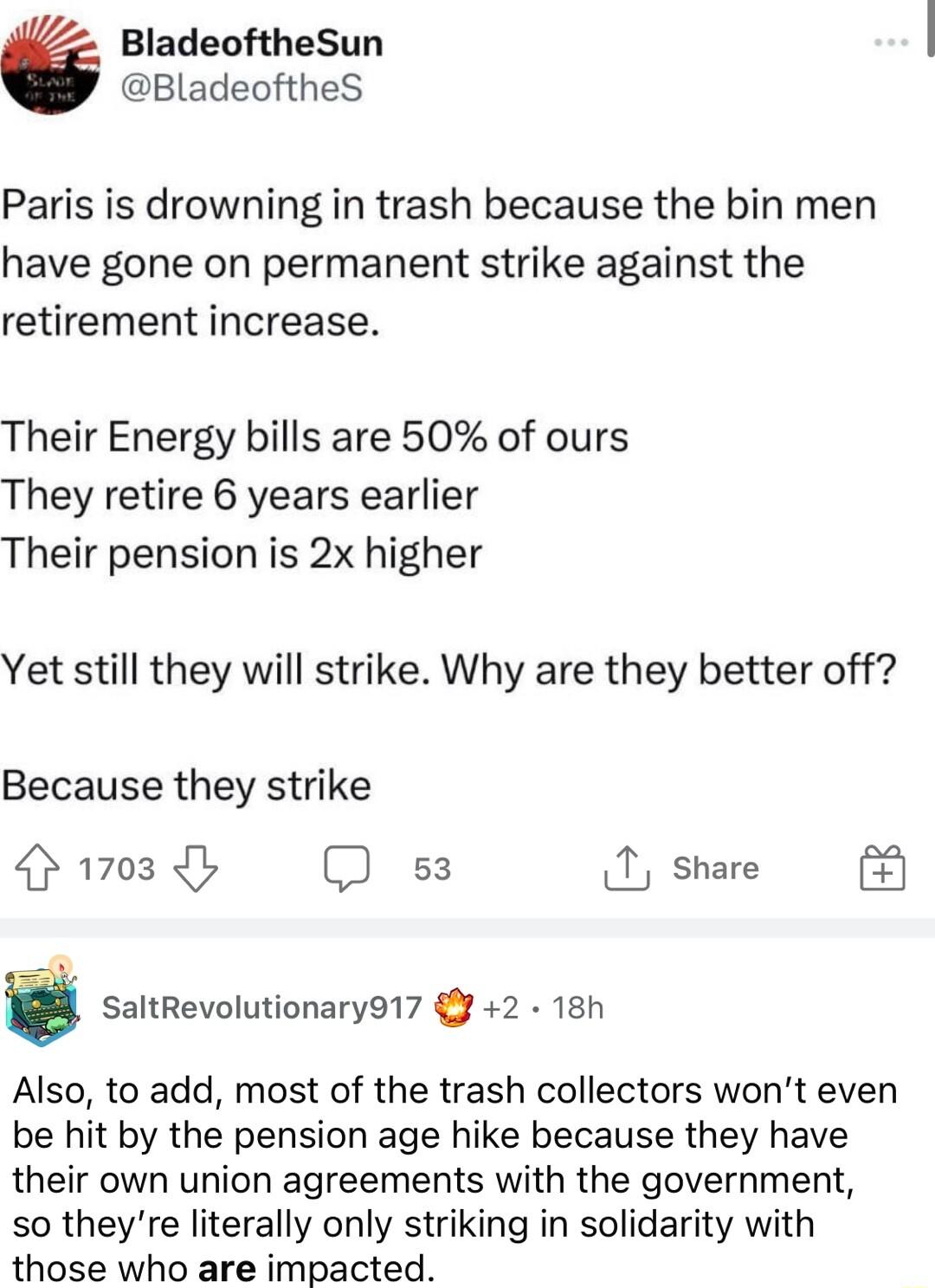
Task: Tap the share upload arrow icon
Action: tap(626, 868)
